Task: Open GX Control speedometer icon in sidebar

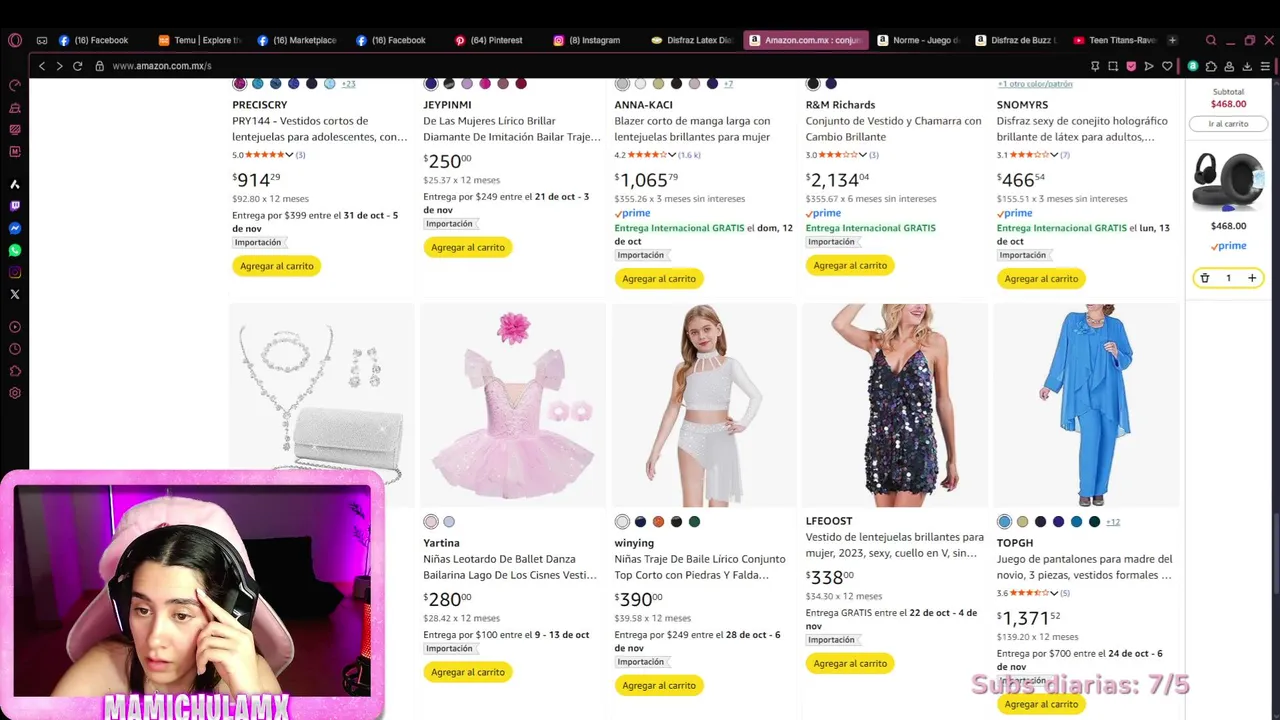Action: click(x=14, y=85)
